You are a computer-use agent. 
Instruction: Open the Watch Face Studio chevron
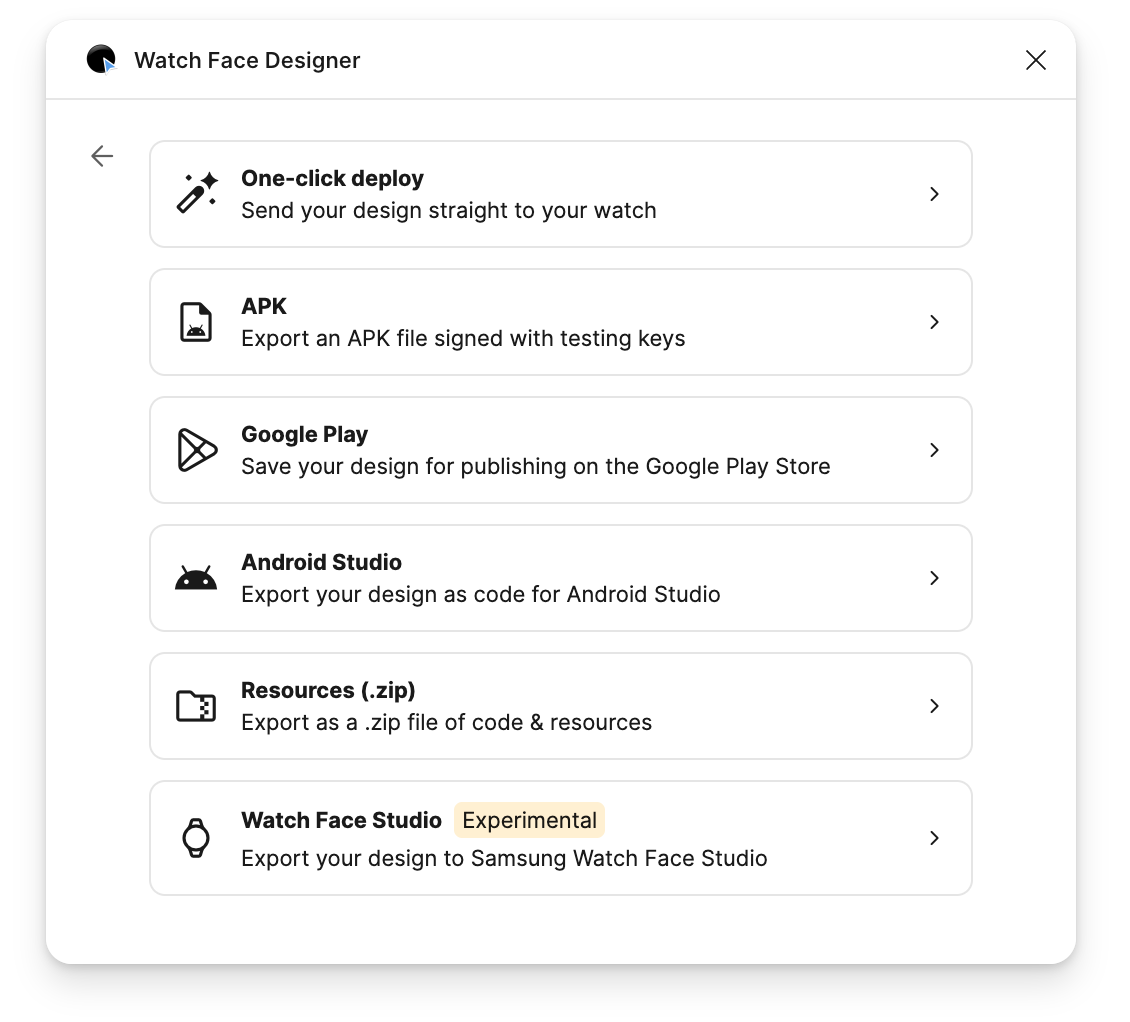[x=934, y=837]
